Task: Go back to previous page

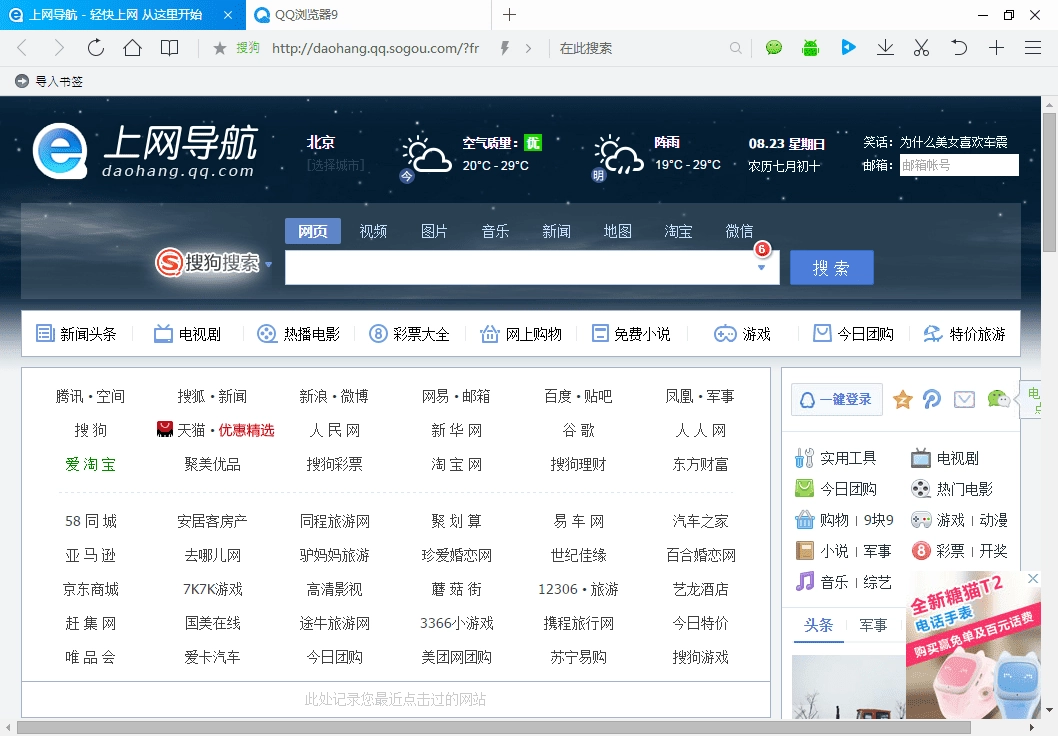Action: point(22,48)
